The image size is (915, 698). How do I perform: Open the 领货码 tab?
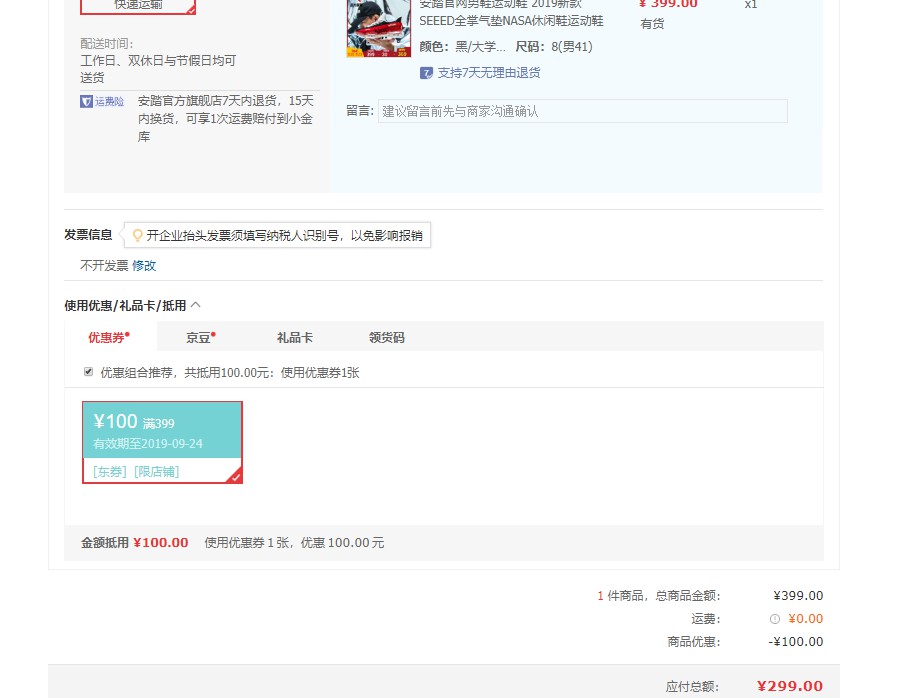[x=386, y=337]
